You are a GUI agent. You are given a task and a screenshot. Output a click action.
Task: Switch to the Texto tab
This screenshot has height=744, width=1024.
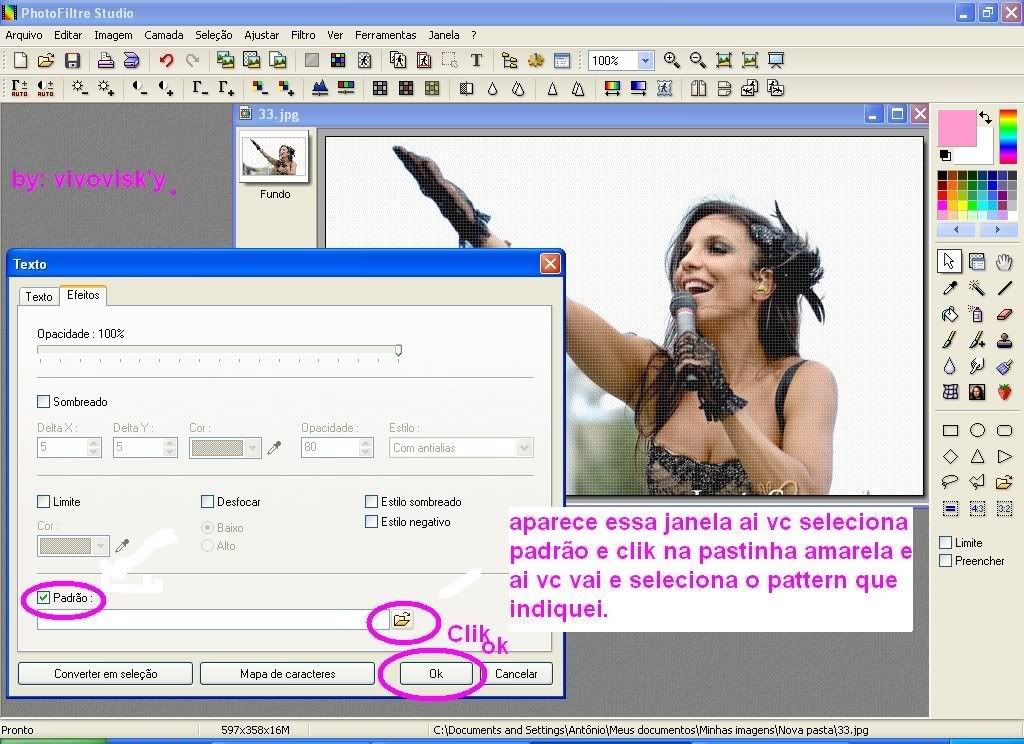click(39, 297)
